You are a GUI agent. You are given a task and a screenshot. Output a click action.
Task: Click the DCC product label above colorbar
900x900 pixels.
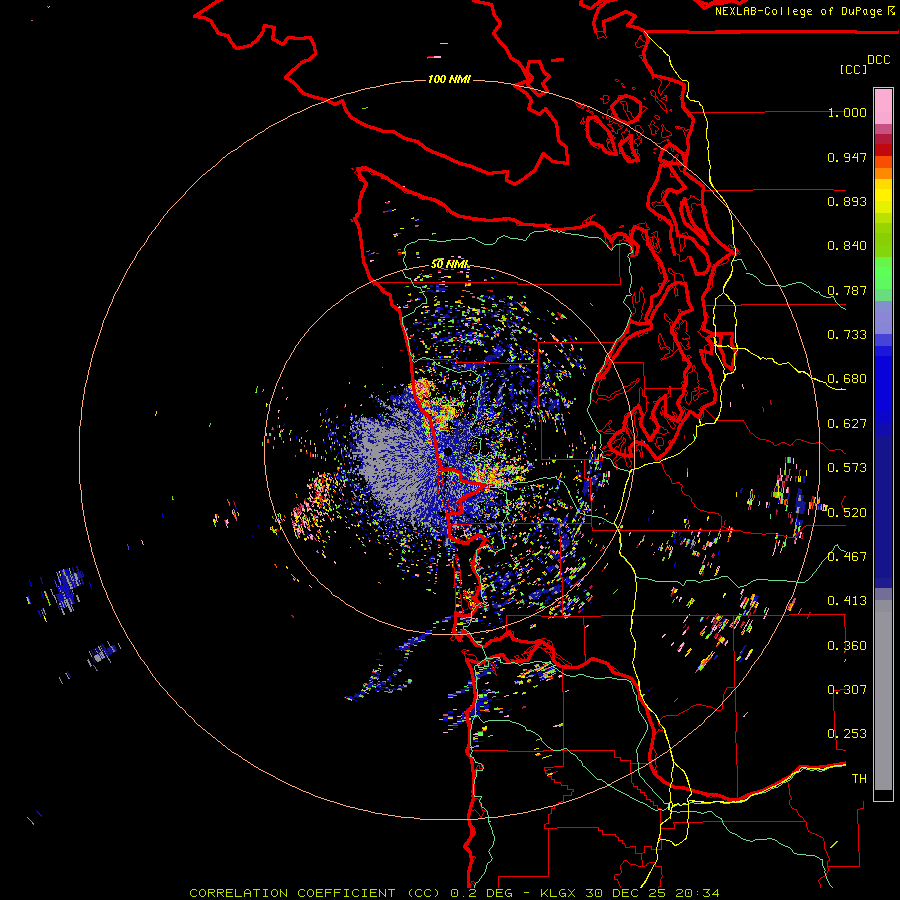coord(879,60)
